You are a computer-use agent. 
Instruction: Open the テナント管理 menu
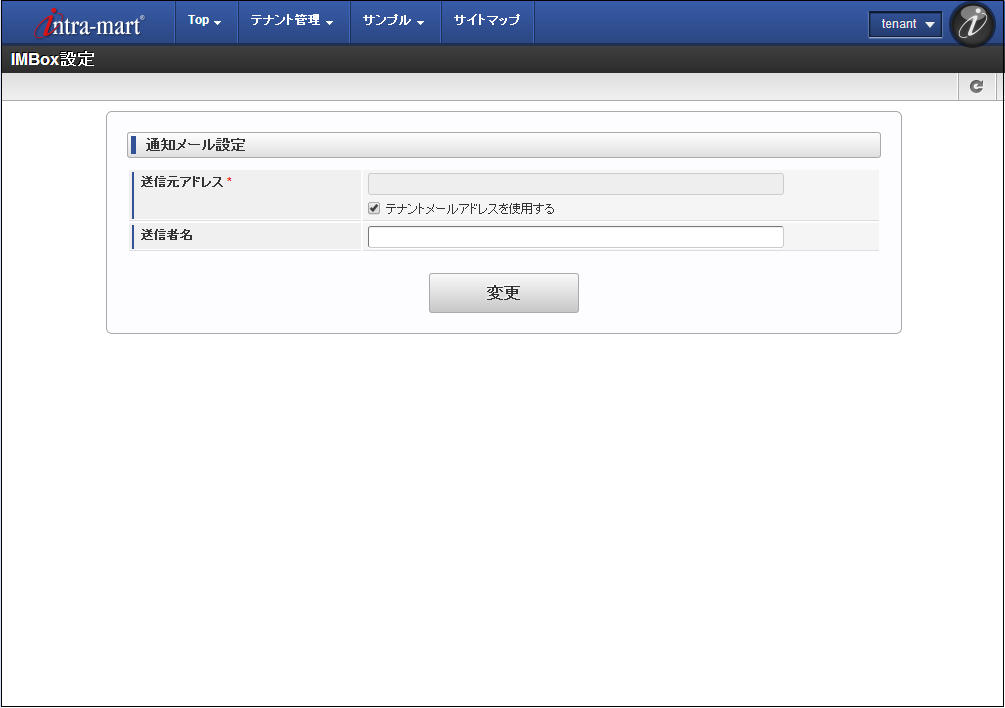point(293,21)
